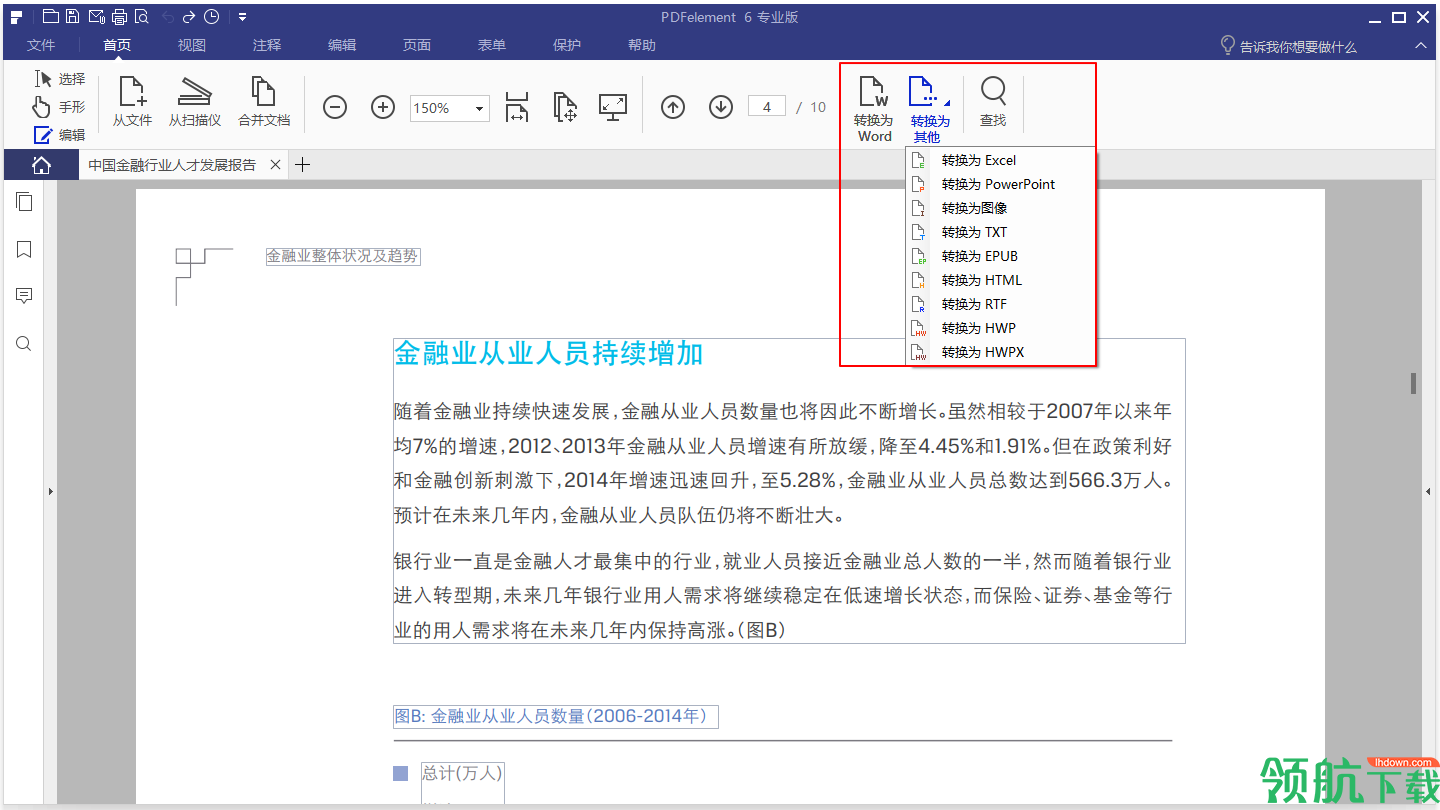Choose 转换为 Excel
The height and width of the screenshot is (810, 1440).
point(1000,160)
